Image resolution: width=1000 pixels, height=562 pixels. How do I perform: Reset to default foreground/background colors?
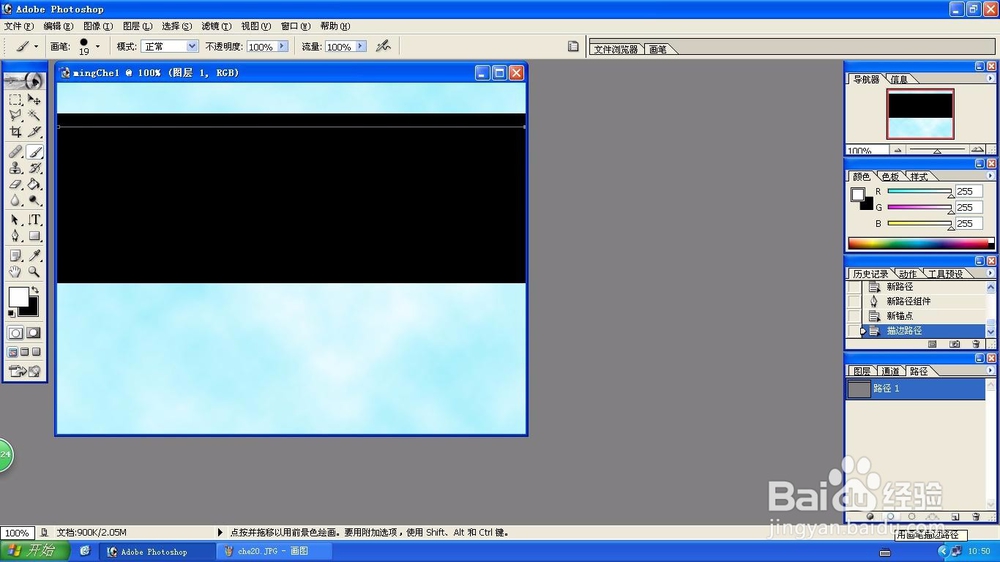11,314
